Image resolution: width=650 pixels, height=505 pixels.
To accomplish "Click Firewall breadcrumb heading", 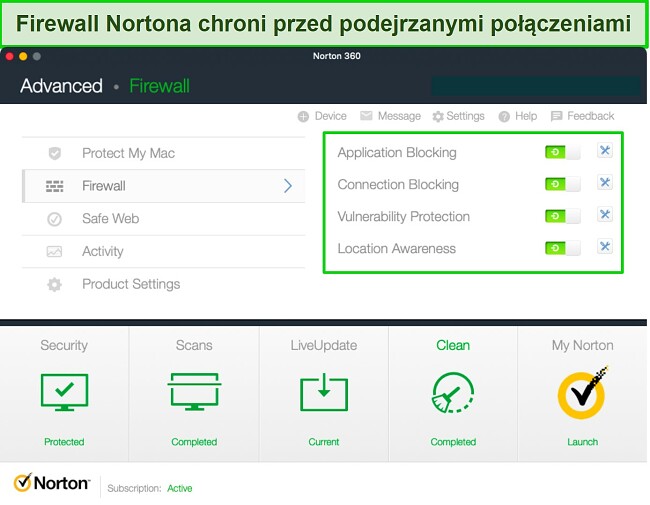I will coord(160,86).
